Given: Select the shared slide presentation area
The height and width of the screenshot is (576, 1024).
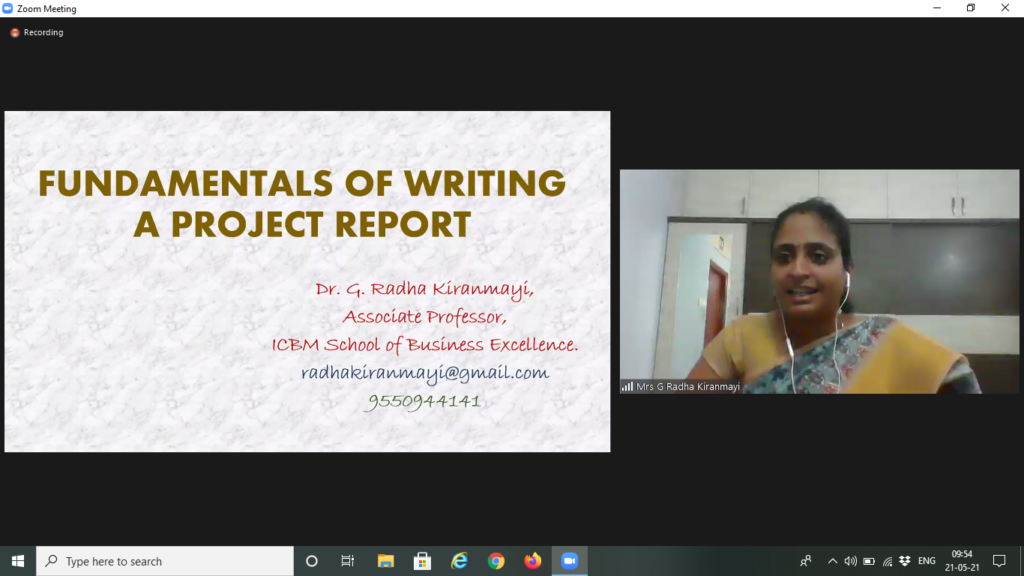Looking at the screenshot, I should pos(307,281).
